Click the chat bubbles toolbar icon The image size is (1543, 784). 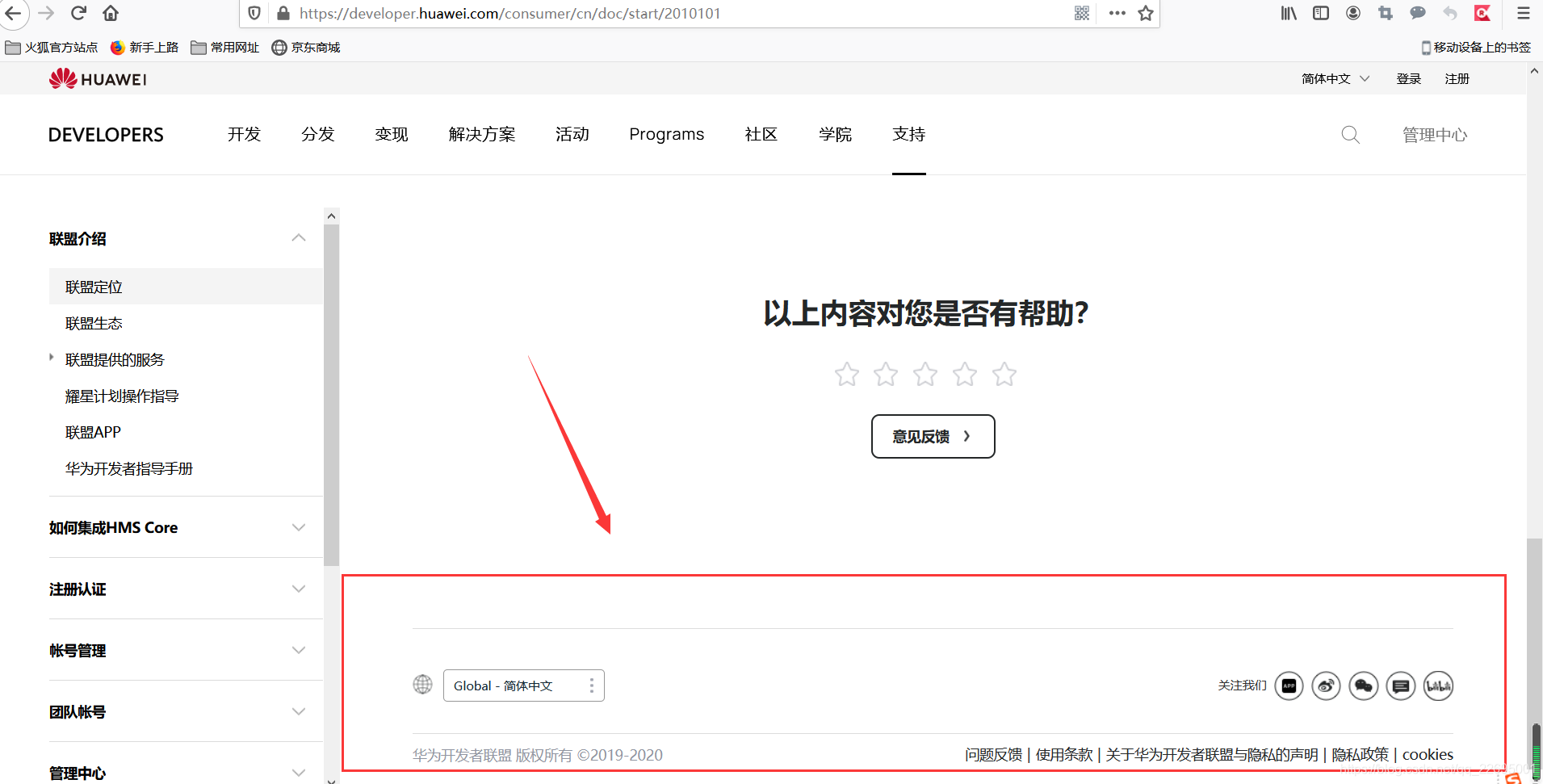point(1418,13)
